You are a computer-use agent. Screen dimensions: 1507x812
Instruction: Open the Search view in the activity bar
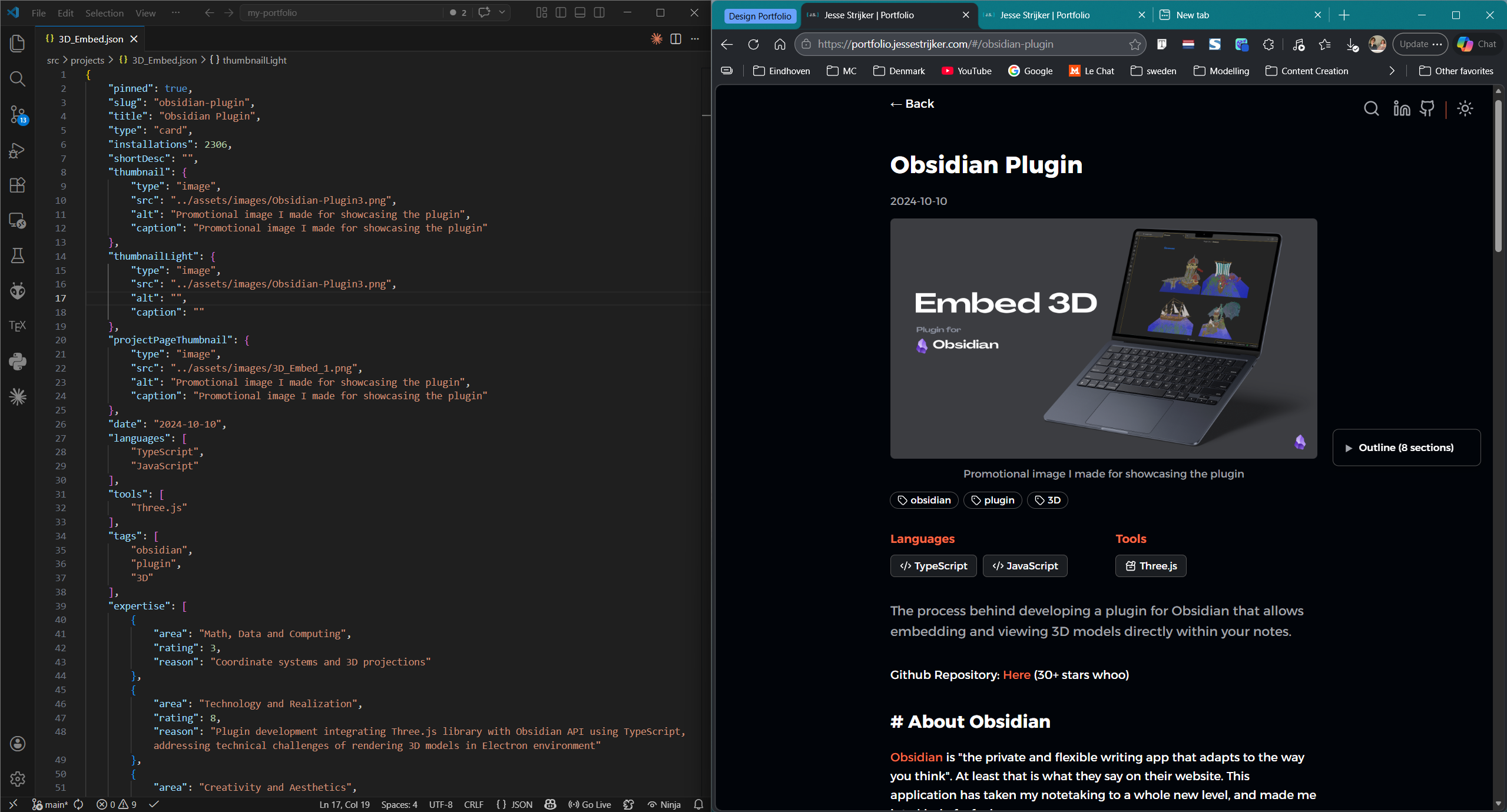coord(18,79)
